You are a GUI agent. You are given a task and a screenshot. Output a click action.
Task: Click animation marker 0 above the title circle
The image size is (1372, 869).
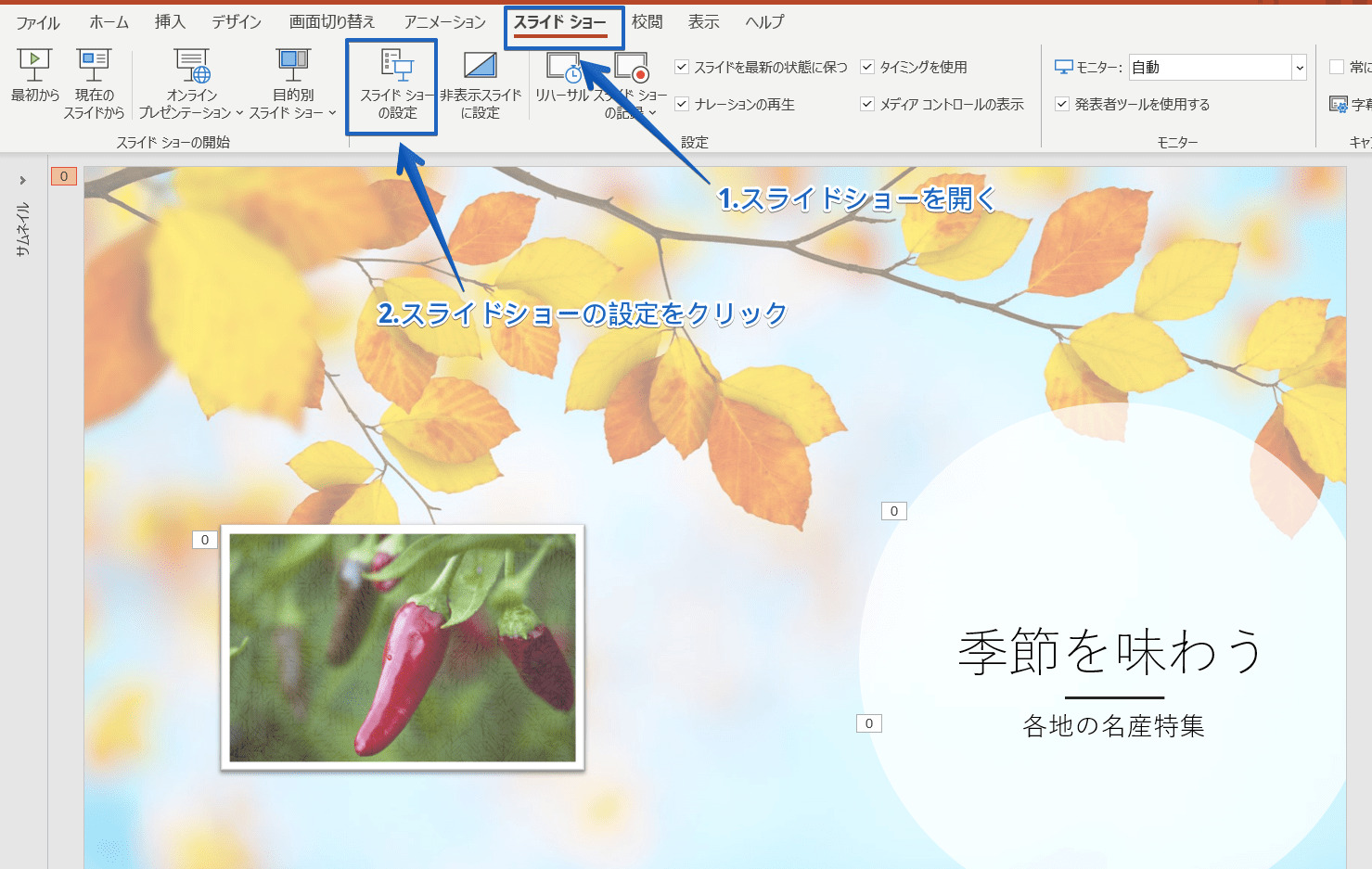pos(894,511)
